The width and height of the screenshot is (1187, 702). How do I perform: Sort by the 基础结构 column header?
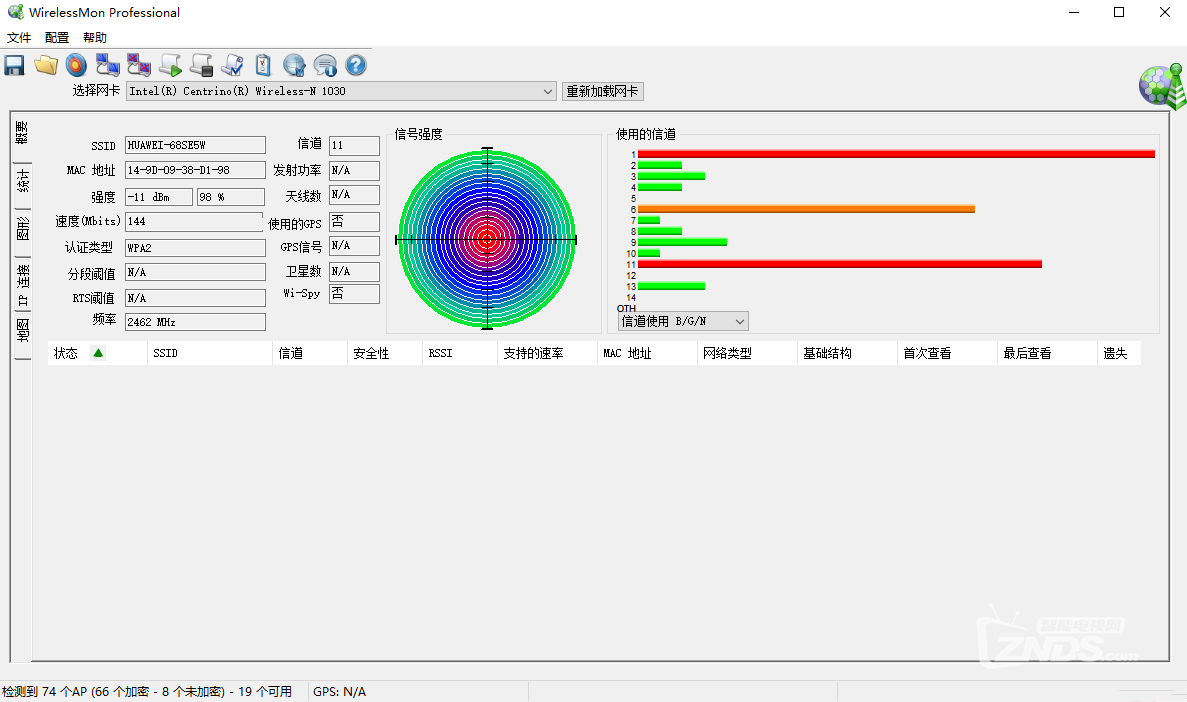pos(847,353)
